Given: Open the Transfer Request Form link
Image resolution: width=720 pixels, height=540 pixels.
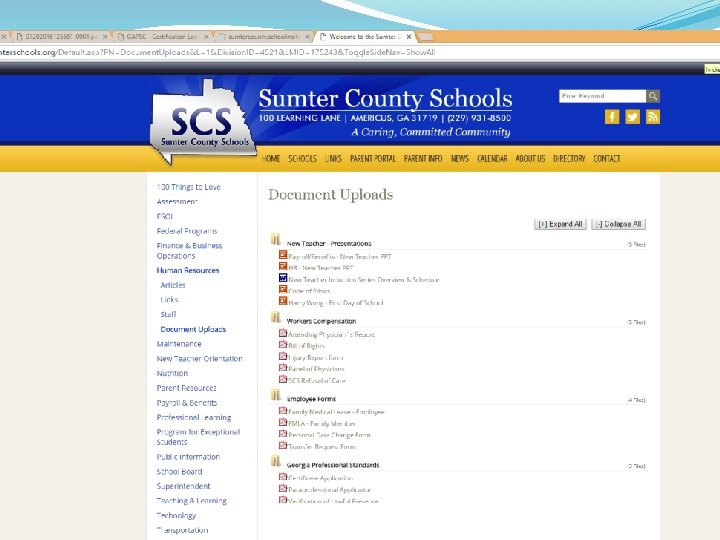Looking at the screenshot, I should coord(322,446).
